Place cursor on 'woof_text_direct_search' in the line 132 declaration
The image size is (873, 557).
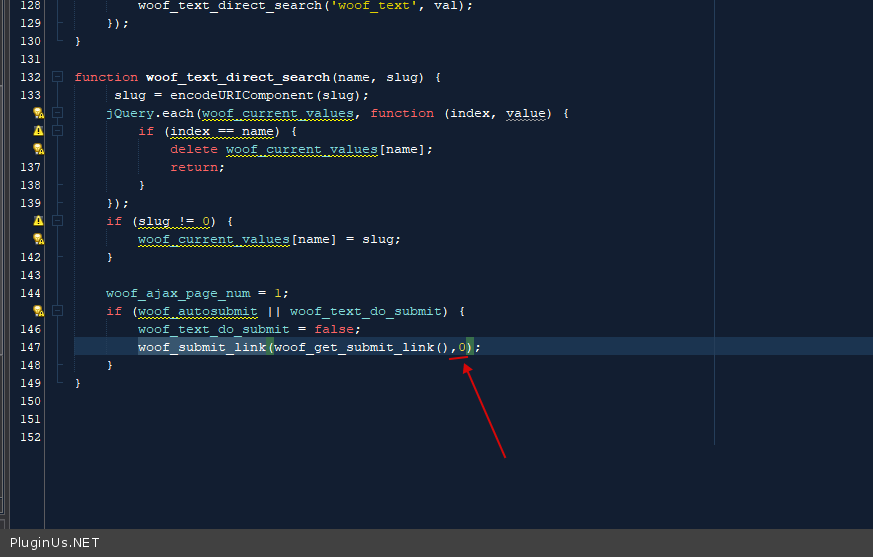pos(238,77)
